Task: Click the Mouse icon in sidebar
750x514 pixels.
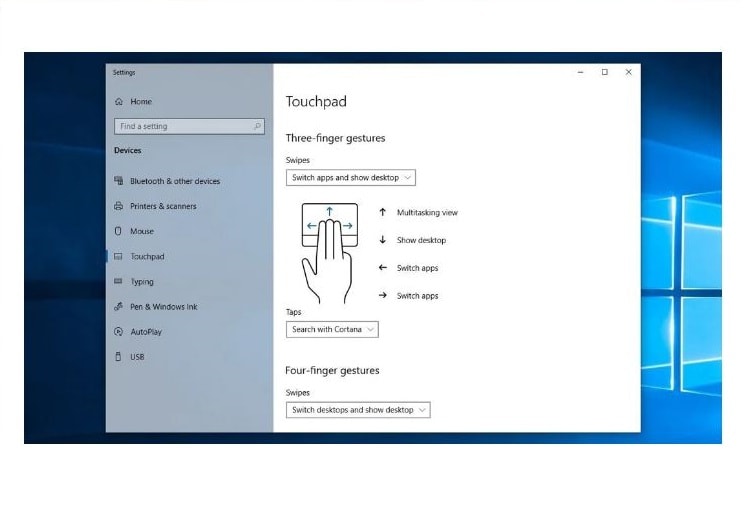Action: pos(119,231)
